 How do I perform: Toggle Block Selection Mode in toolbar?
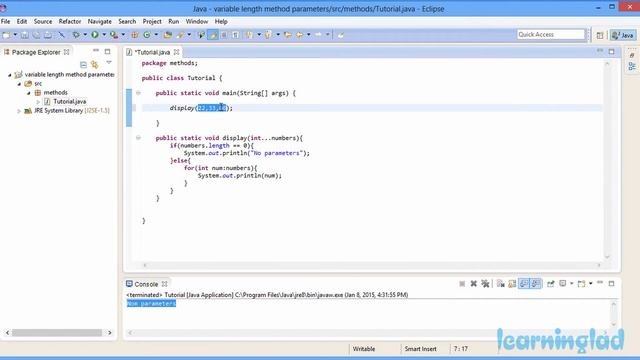(224, 35)
